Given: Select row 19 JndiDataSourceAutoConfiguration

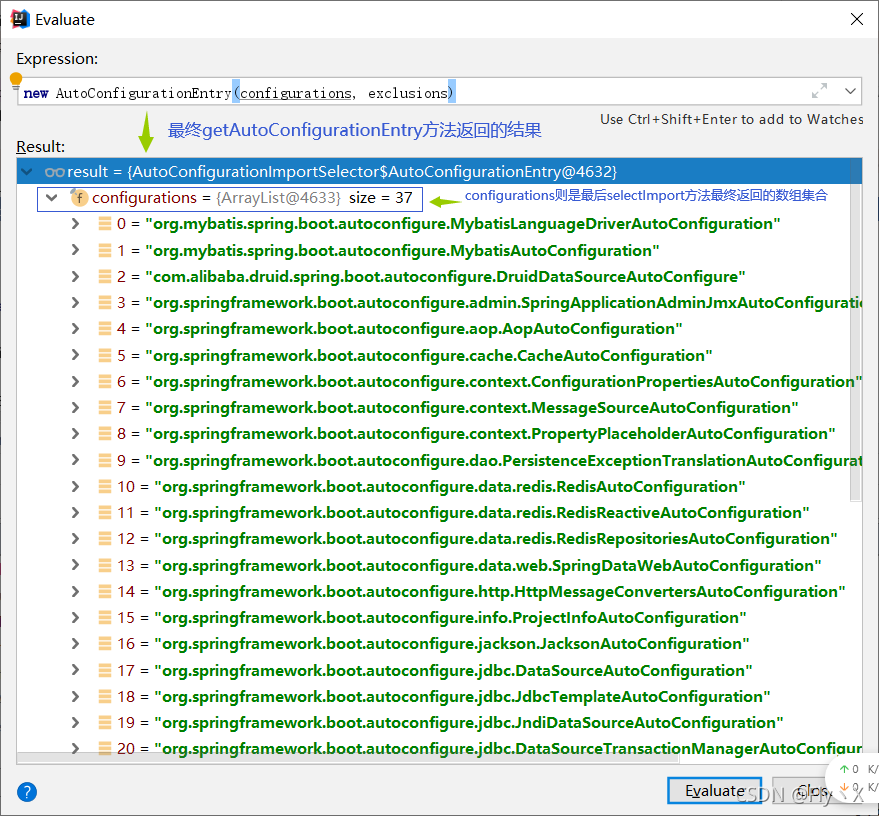Looking at the screenshot, I should click(439, 722).
